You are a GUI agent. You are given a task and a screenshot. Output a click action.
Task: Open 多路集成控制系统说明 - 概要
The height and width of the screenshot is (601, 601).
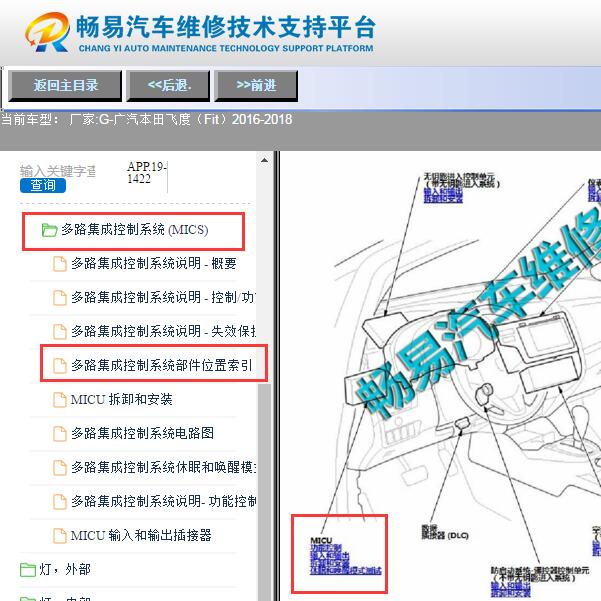154,263
